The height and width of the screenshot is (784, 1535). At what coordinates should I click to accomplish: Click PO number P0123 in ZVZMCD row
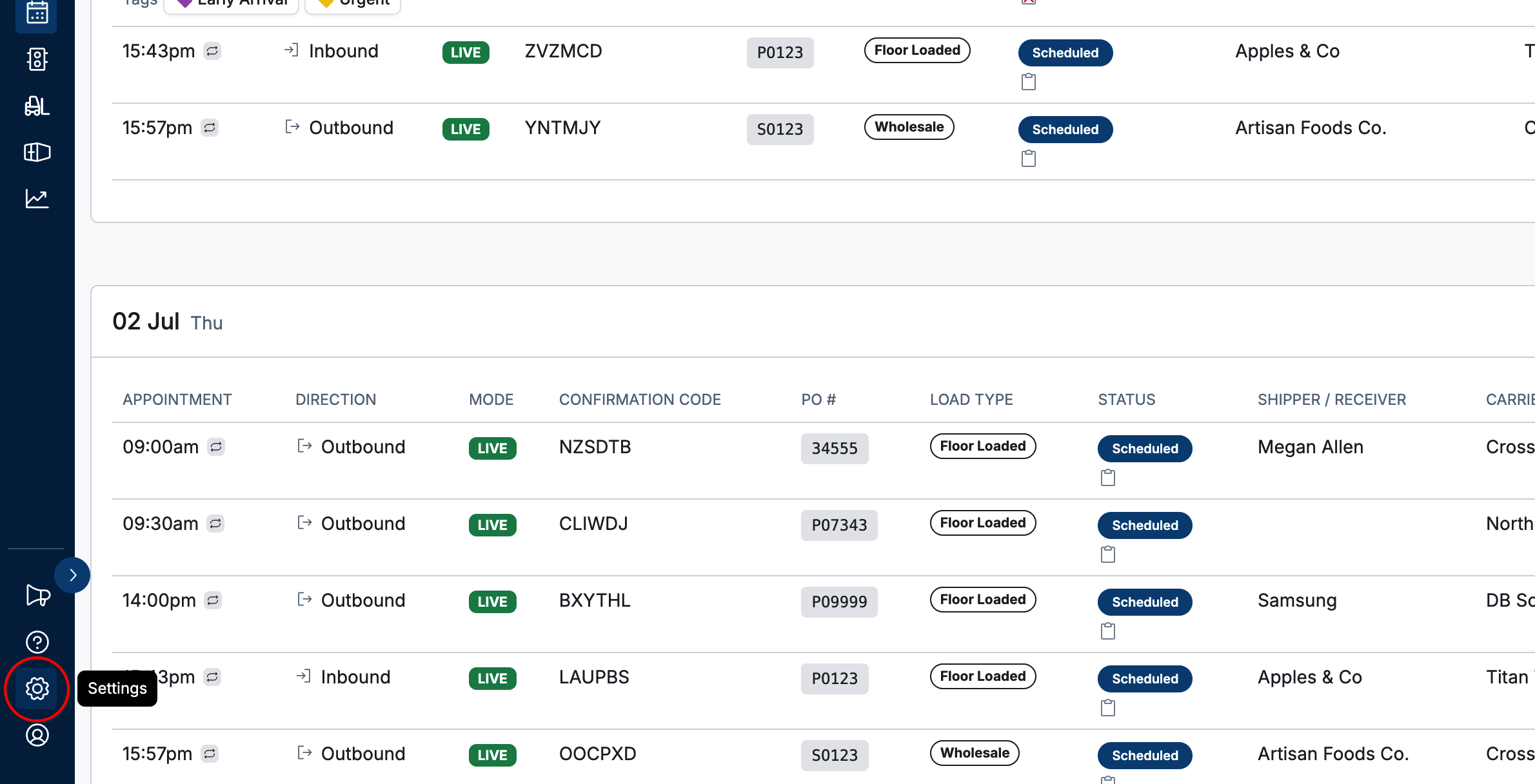tap(780, 52)
